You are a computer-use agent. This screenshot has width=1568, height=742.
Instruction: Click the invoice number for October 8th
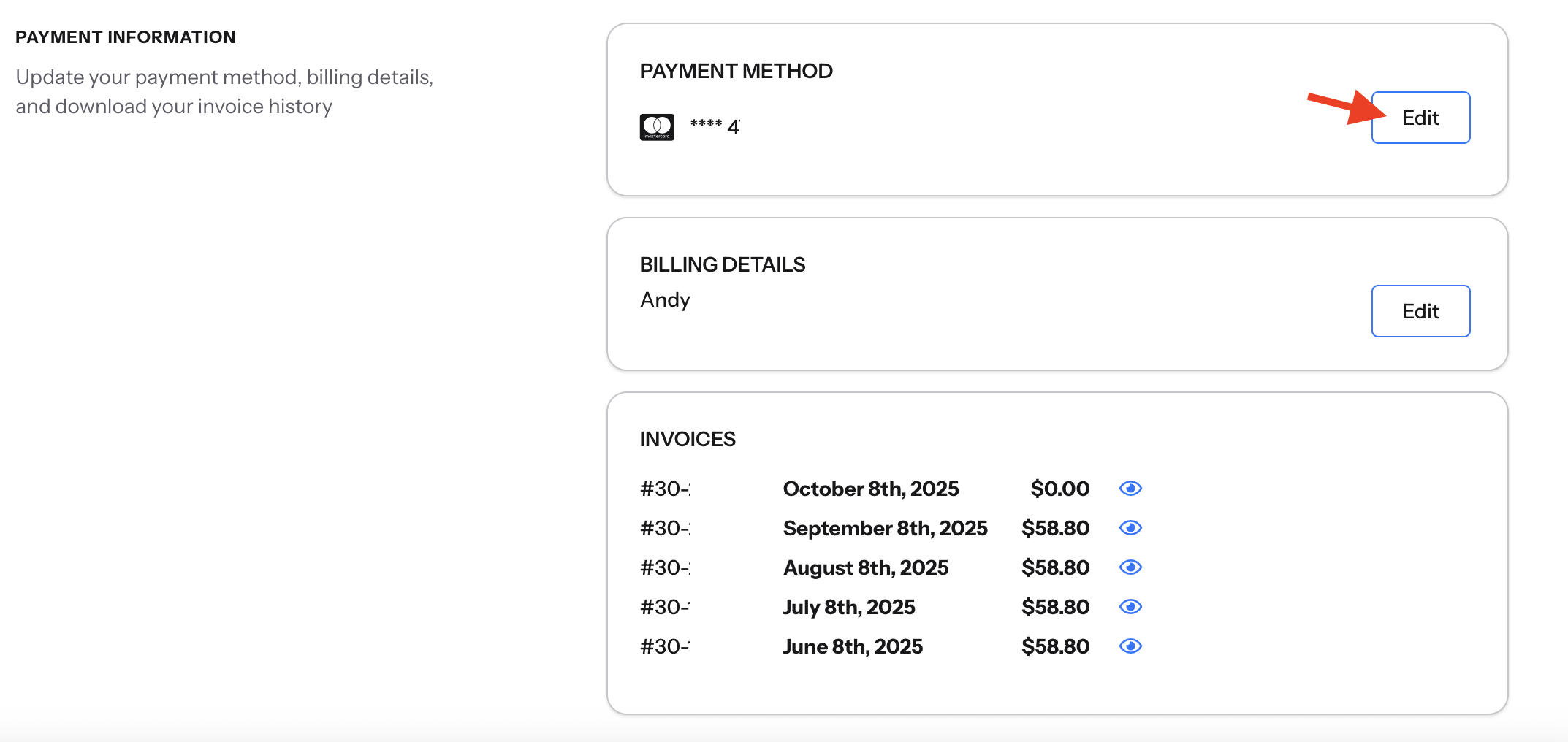click(x=665, y=489)
